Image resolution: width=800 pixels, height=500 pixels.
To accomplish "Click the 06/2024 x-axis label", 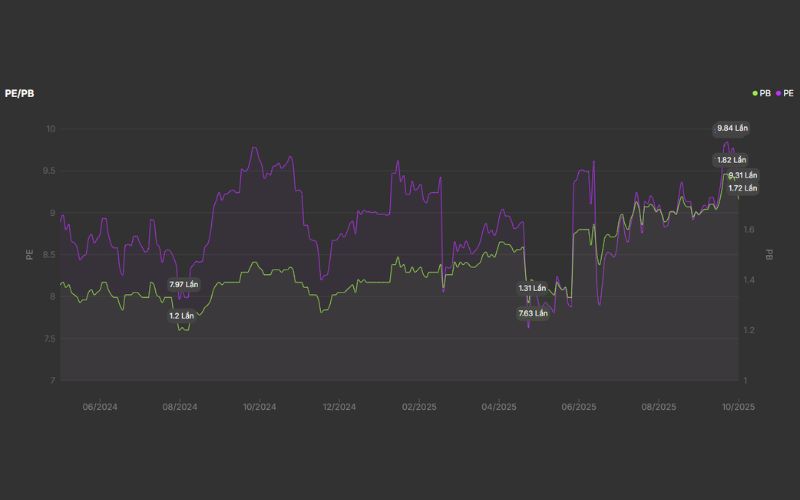I will click(x=100, y=407).
